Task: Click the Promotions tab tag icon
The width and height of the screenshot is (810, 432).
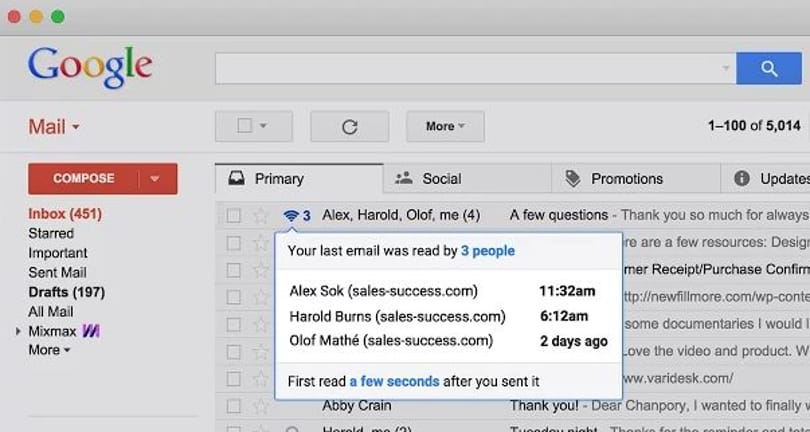Action: point(572,179)
